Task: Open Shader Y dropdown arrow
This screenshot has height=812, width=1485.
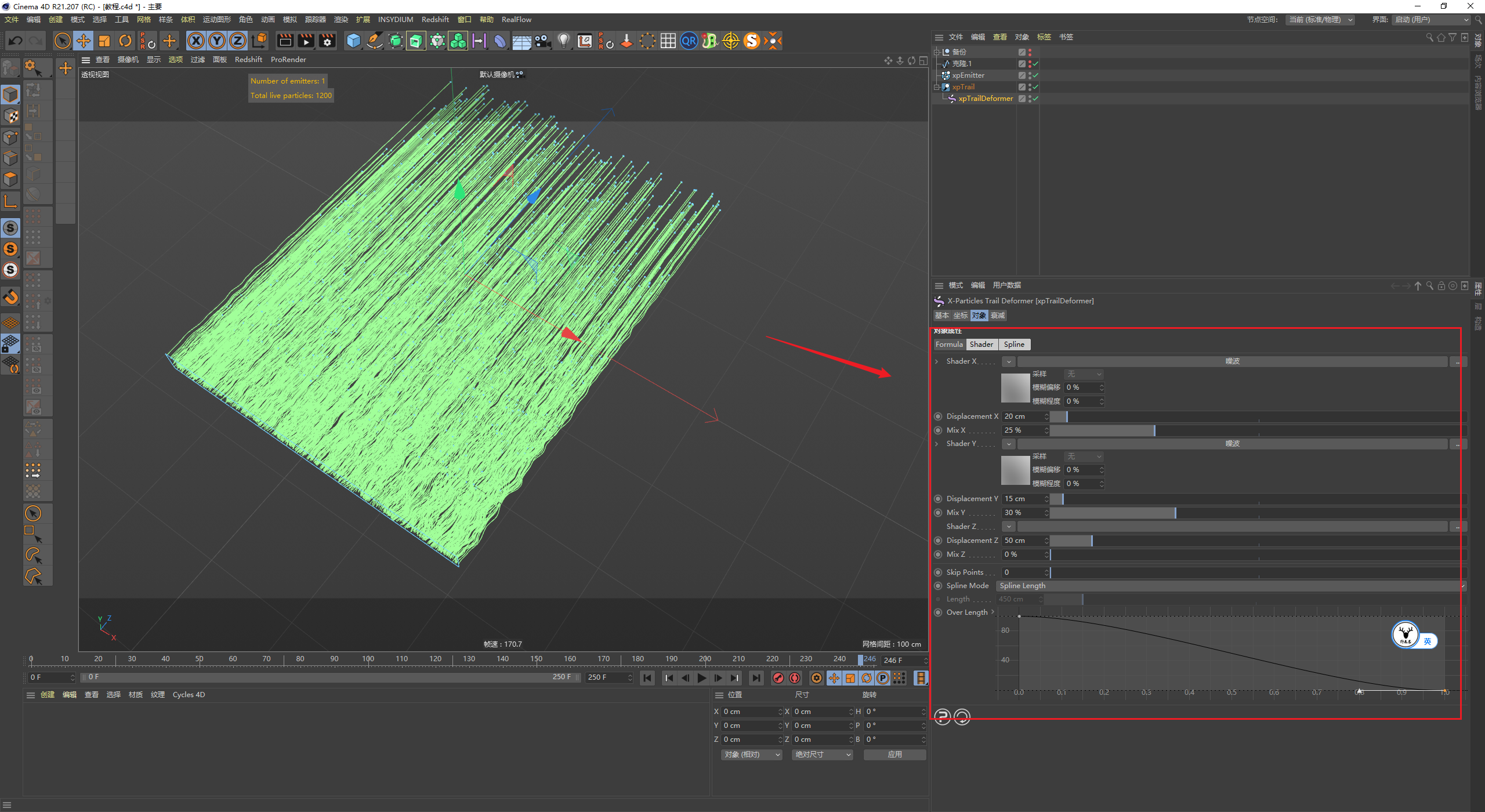Action: pos(1009,444)
